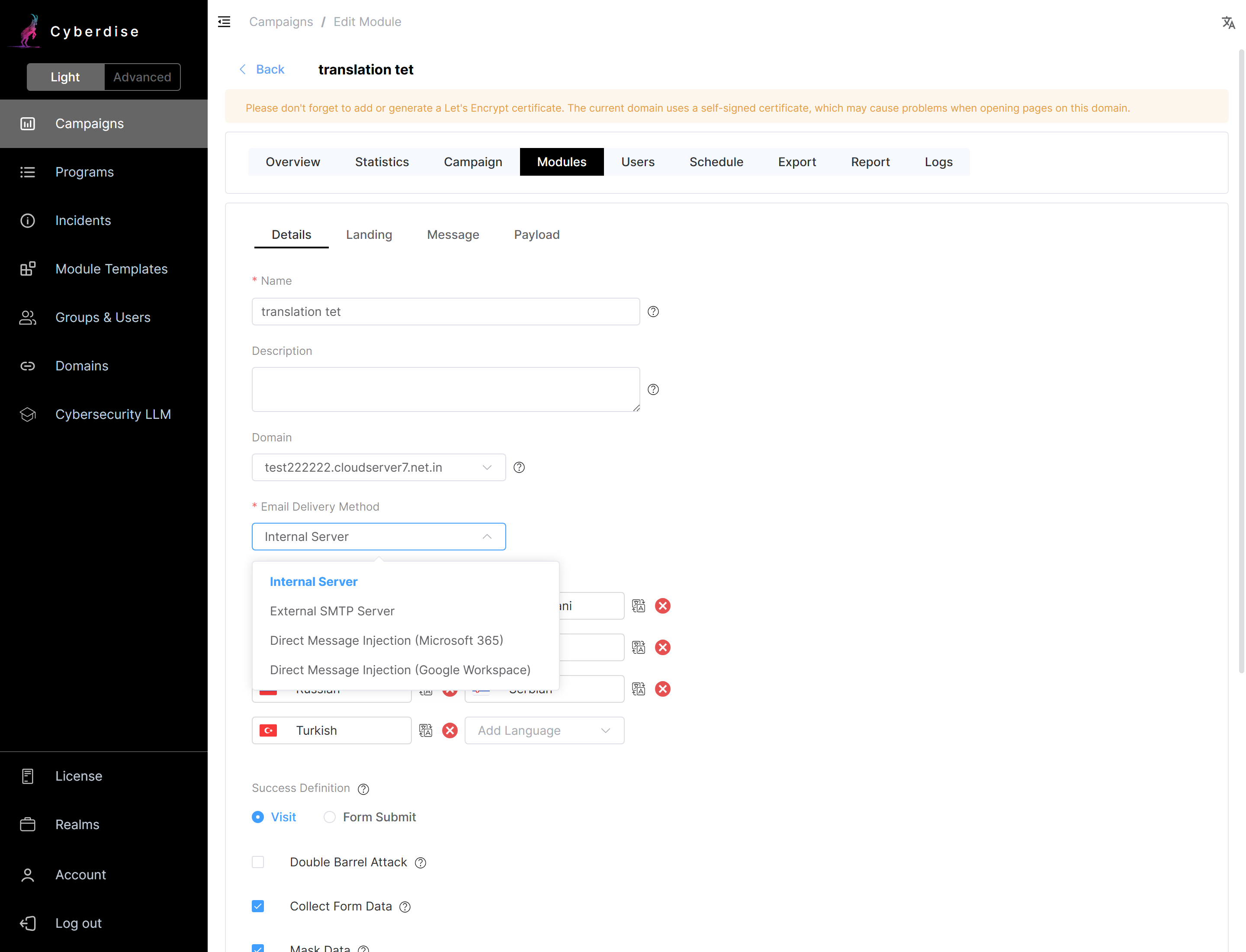Switch to the Message tab
The height and width of the screenshot is (952, 1246).
pyautogui.click(x=453, y=235)
